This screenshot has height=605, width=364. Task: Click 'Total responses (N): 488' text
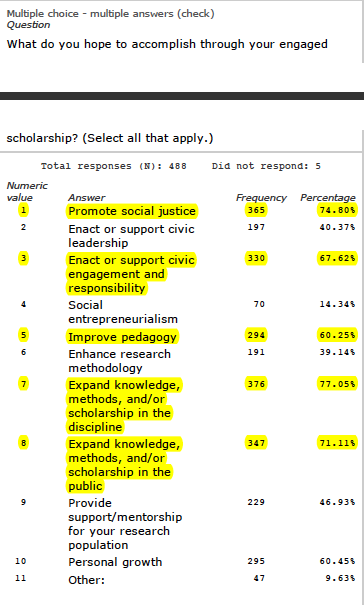pyautogui.click(x=114, y=166)
